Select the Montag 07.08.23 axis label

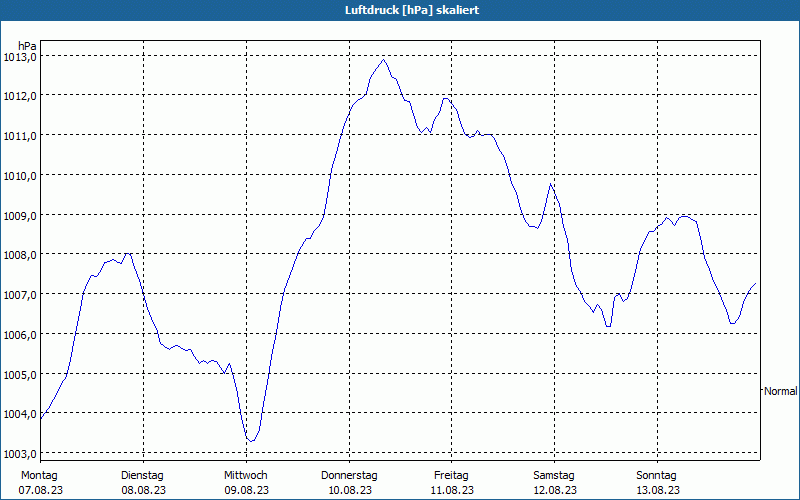pos(40,483)
